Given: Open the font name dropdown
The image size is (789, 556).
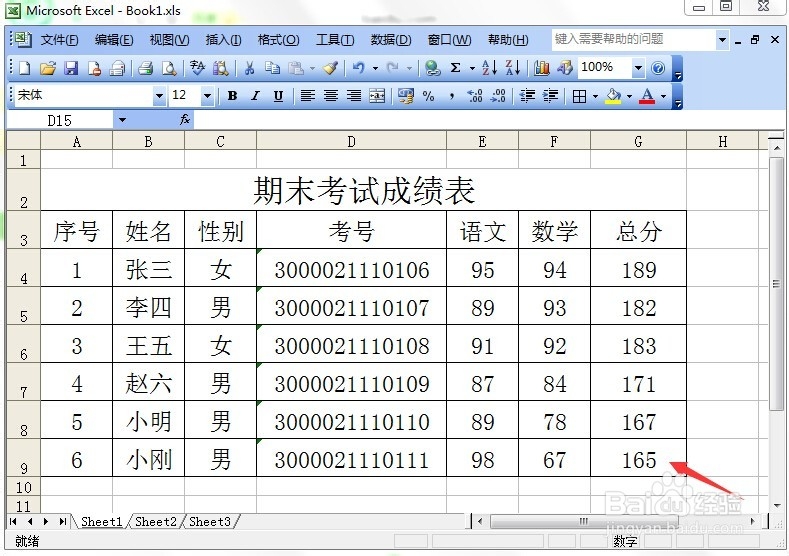Looking at the screenshot, I should [159, 96].
